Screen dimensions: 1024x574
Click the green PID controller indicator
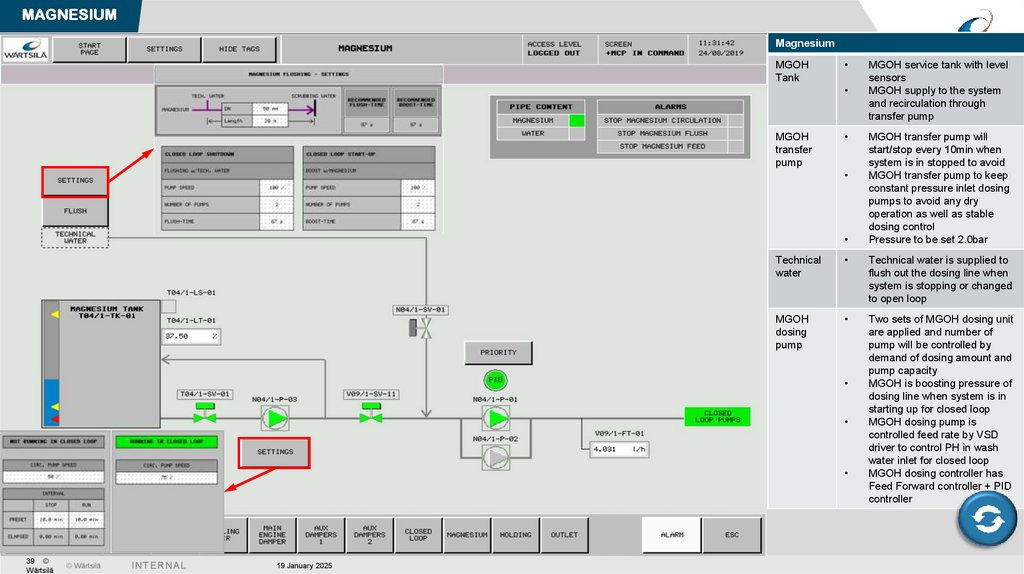(496, 379)
